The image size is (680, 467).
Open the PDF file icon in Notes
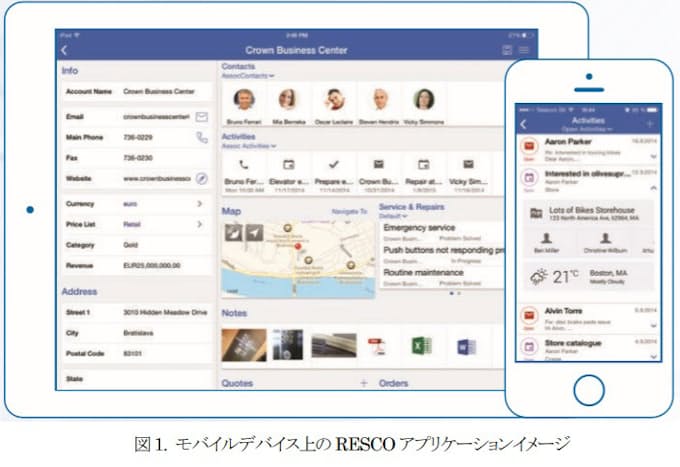pyautogui.click(x=378, y=347)
